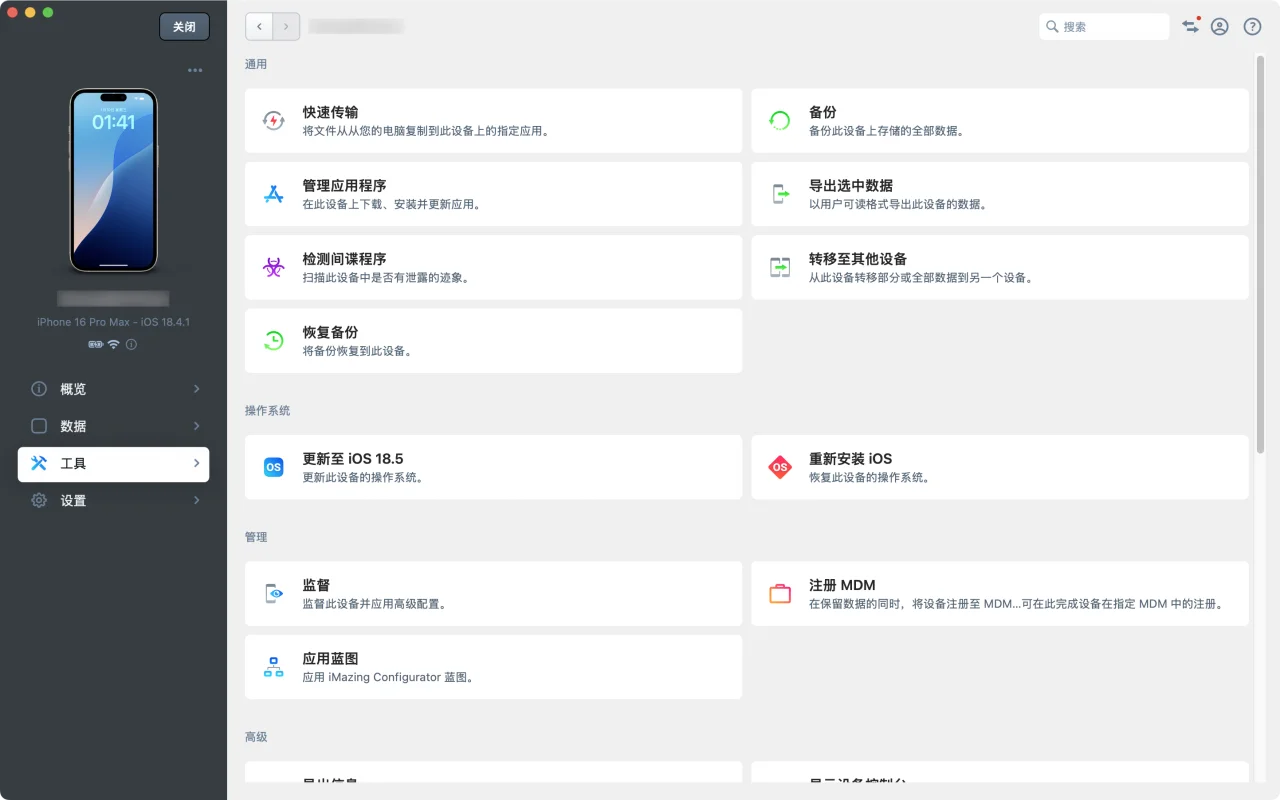Click the red OS icon for 重新安装 iOS
1280x800 pixels.
pyautogui.click(x=780, y=467)
